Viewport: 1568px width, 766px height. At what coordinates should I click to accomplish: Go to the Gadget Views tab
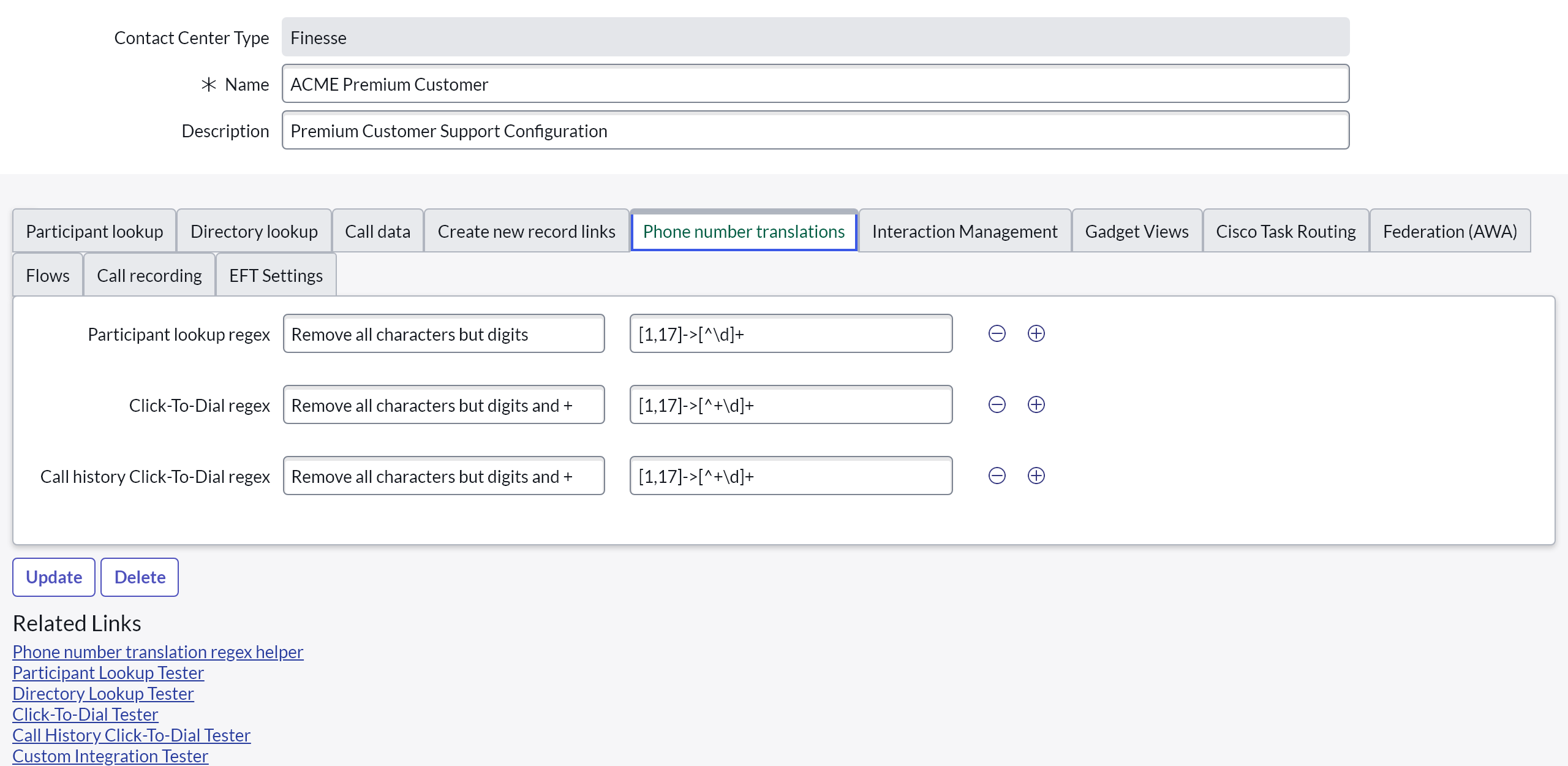click(1136, 231)
